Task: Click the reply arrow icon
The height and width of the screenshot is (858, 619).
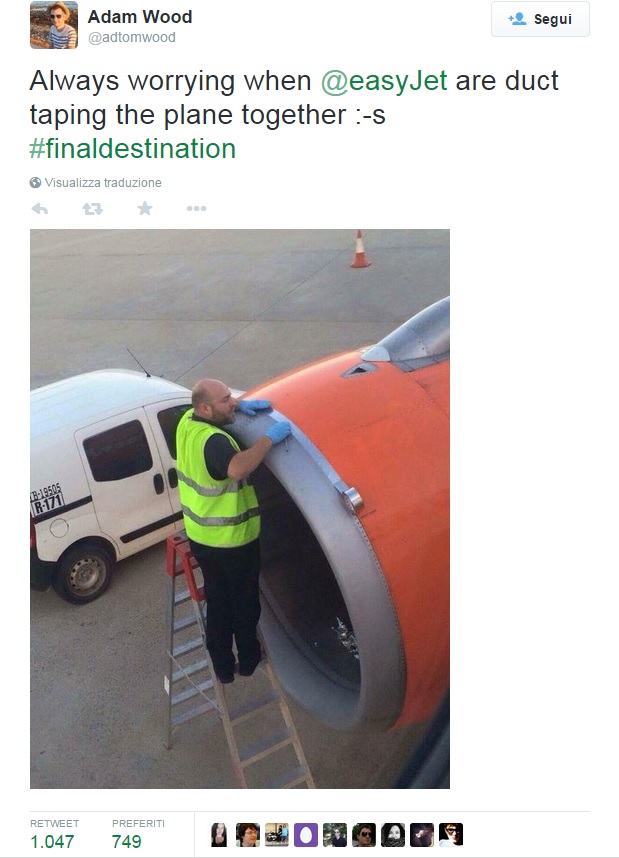Action: 40,208
